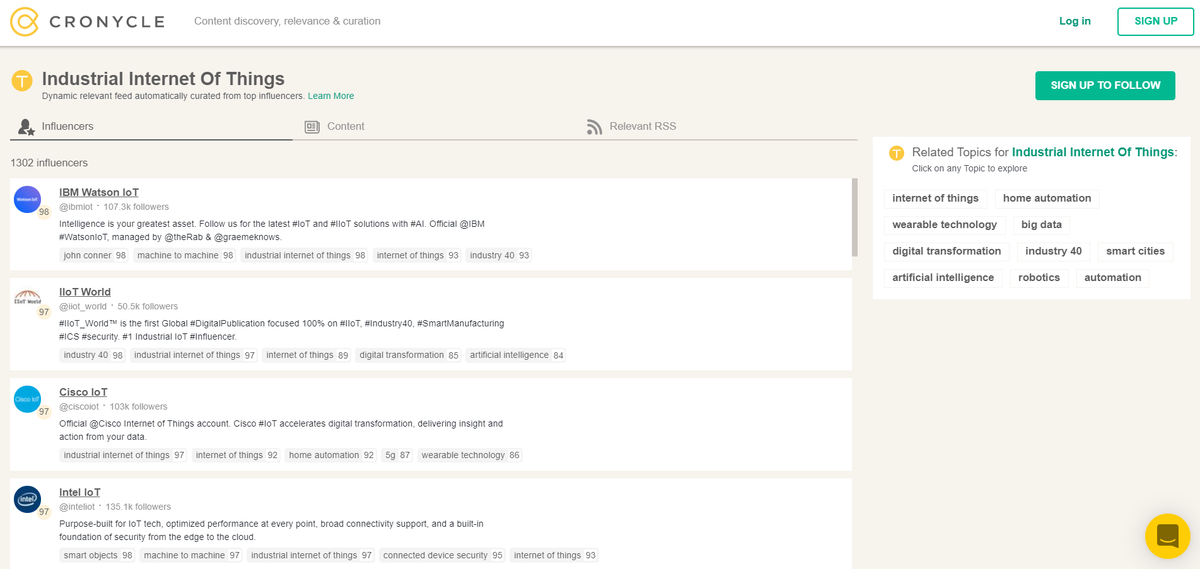
Task: Click Cisco IoT's home automation tag
Action: [x=331, y=456]
